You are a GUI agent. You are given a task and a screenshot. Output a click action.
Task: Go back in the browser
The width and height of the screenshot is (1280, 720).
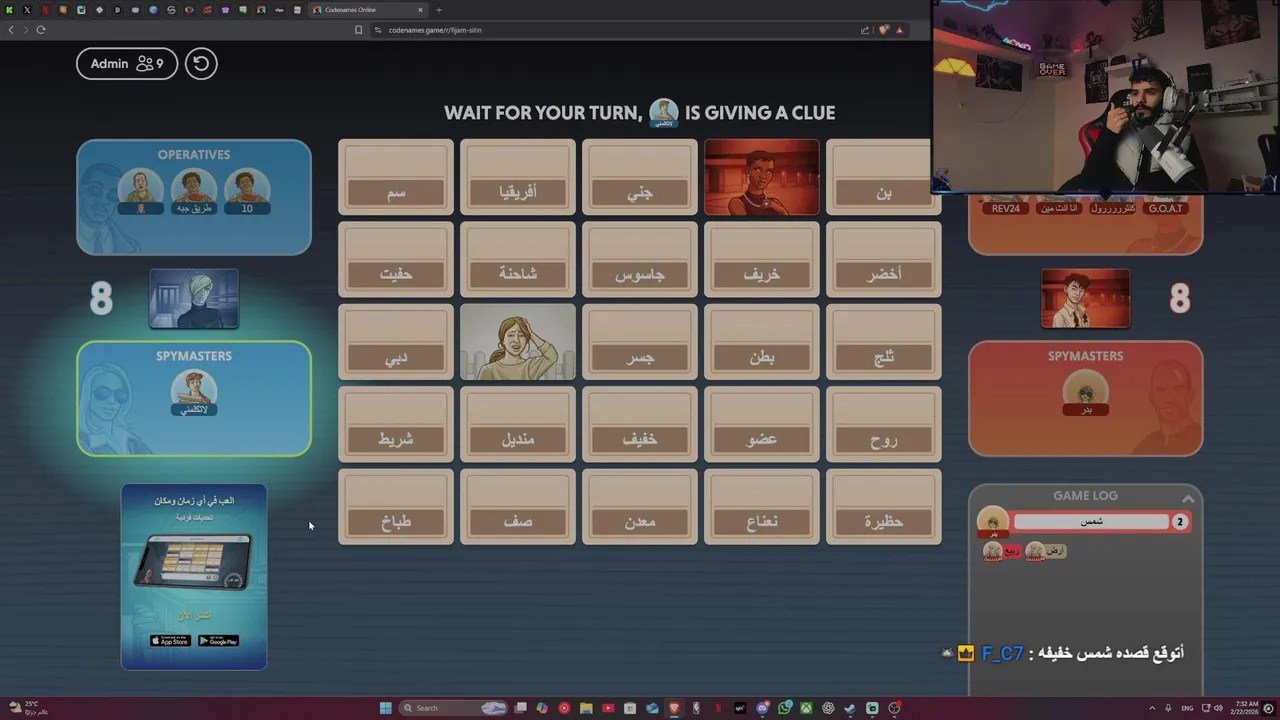(11, 30)
